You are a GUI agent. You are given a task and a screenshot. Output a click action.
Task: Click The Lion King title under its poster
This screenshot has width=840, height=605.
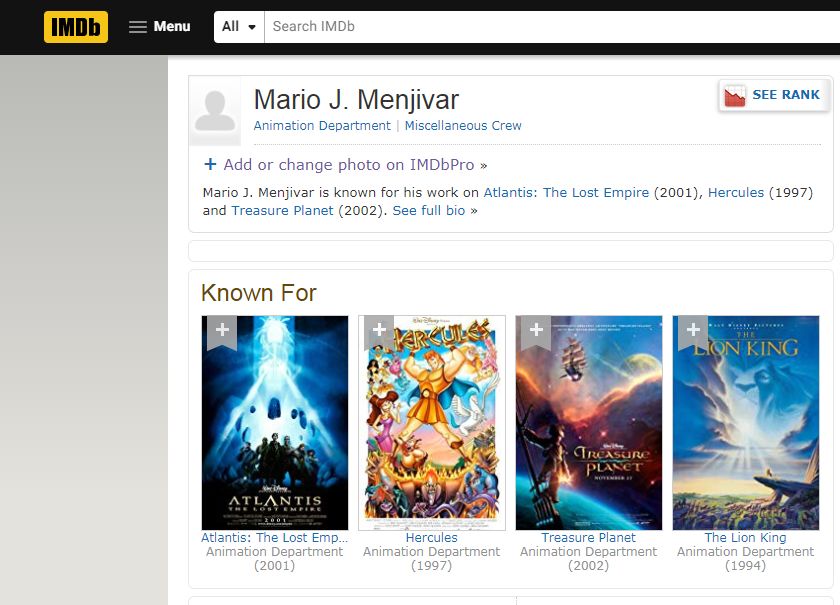click(745, 537)
